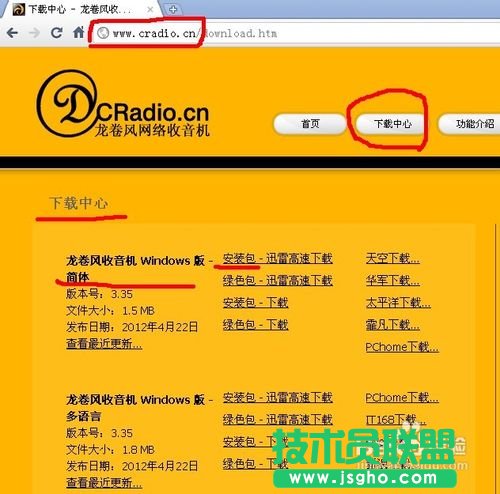Screen dimensions: 500x494
Task: Click the globe site icon in address bar
Action: (x=103, y=33)
